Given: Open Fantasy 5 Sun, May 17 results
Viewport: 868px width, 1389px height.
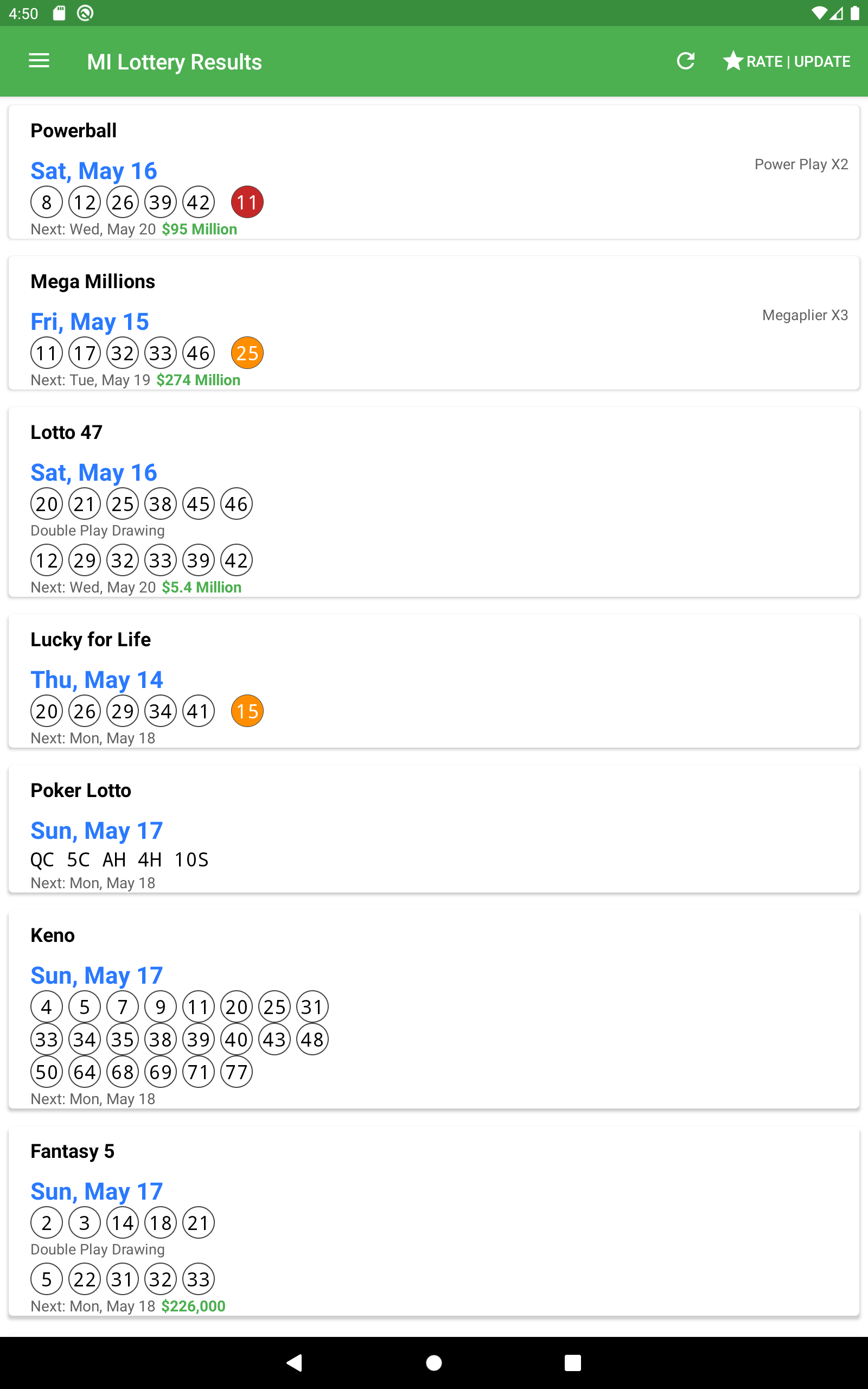Looking at the screenshot, I should click(x=97, y=1191).
